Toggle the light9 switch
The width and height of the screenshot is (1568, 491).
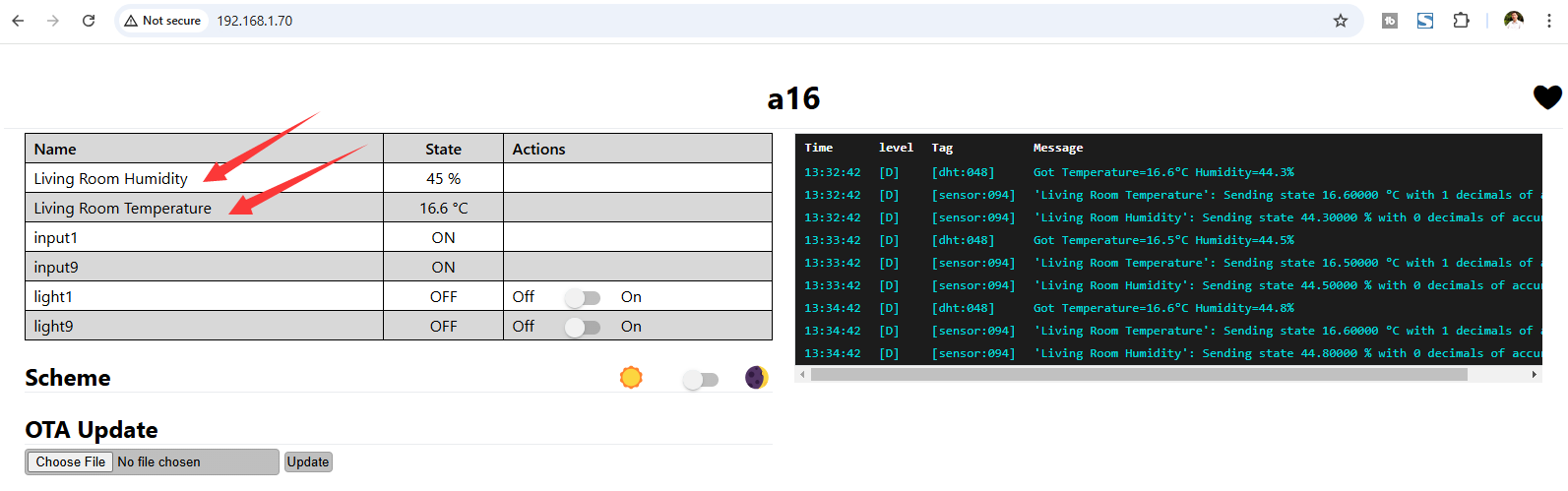pyautogui.click(x=583, y=327)
